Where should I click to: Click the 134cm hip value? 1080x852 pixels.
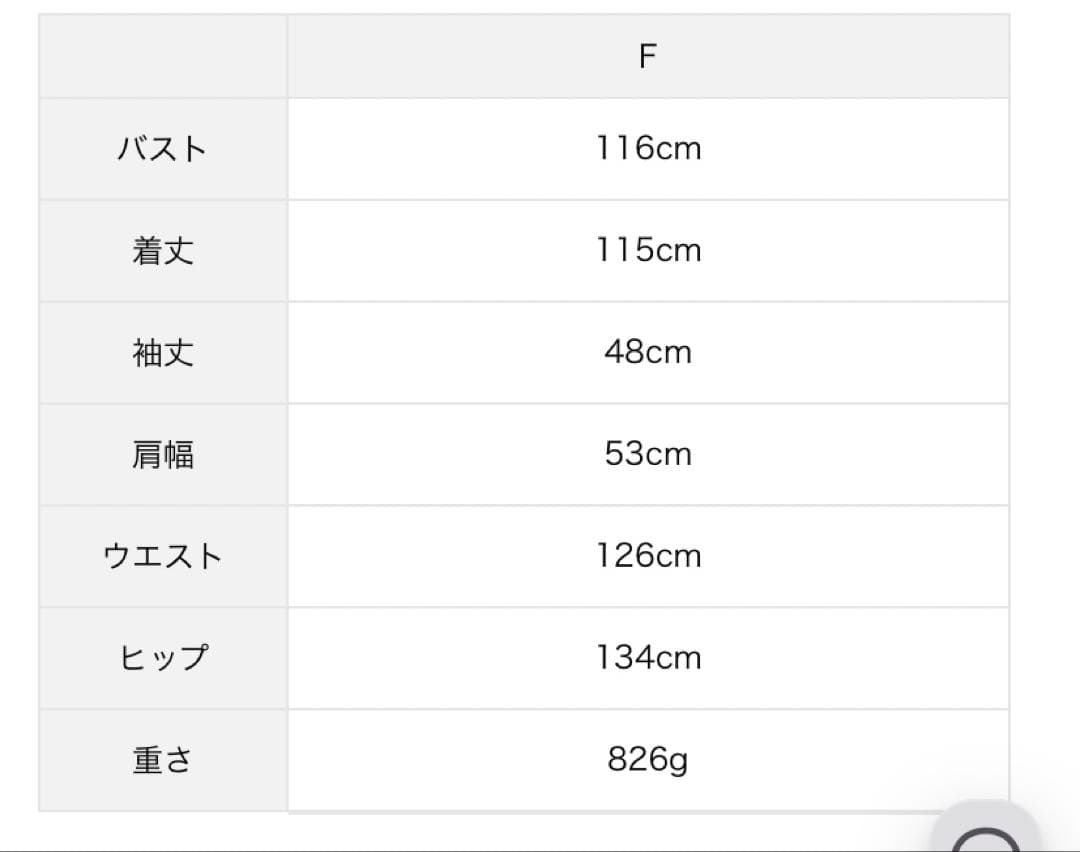click(x=648, y=659)
